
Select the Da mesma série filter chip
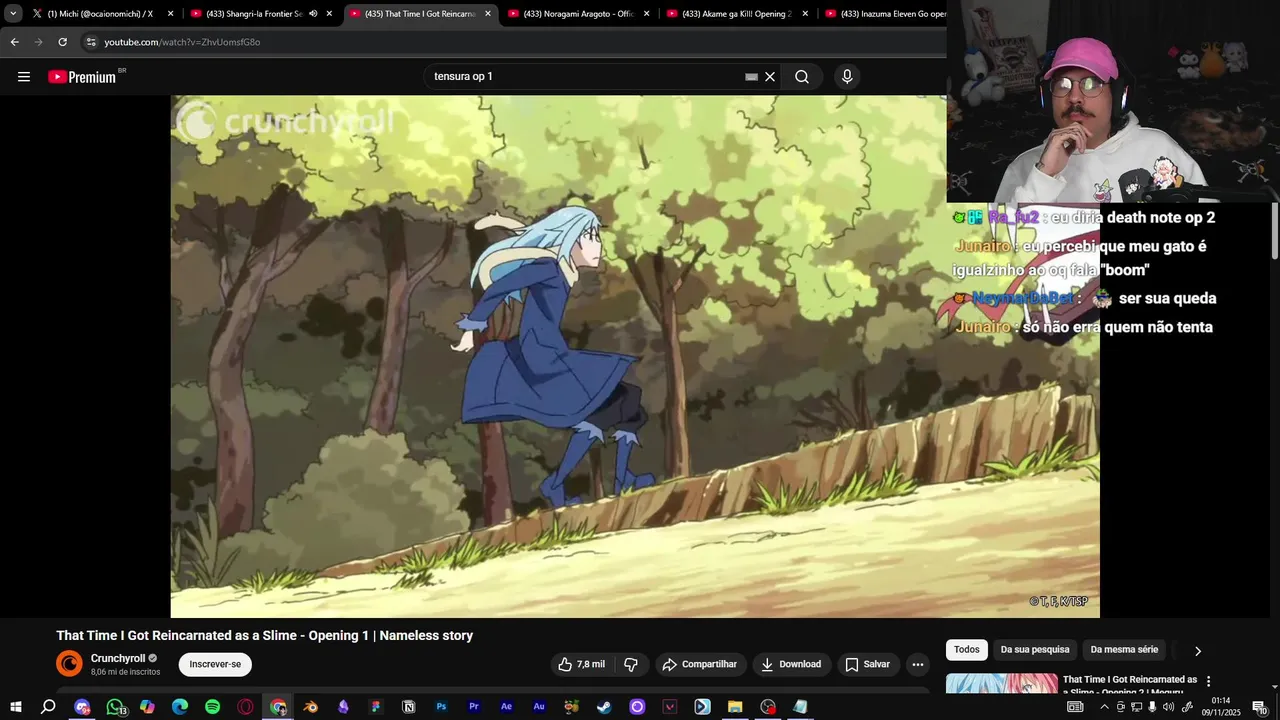pyautogui.click(x=1124, y=650)
